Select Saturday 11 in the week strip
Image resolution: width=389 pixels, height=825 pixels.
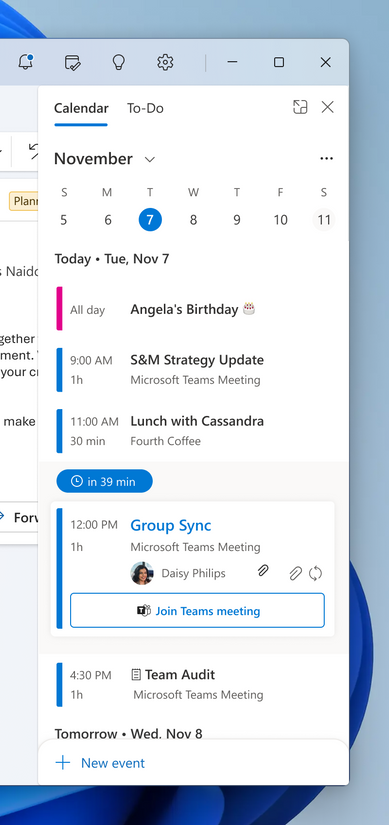pyautogui.click(x=324, y=220)
